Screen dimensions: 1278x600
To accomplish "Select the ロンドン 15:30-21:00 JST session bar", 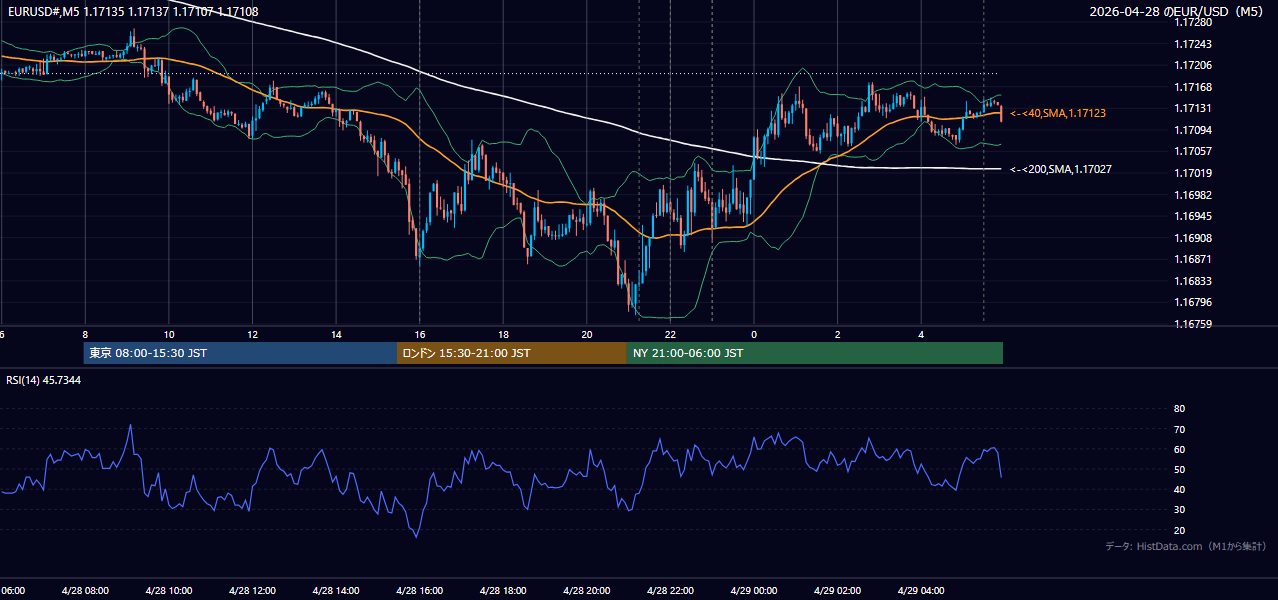I will 512,353.
